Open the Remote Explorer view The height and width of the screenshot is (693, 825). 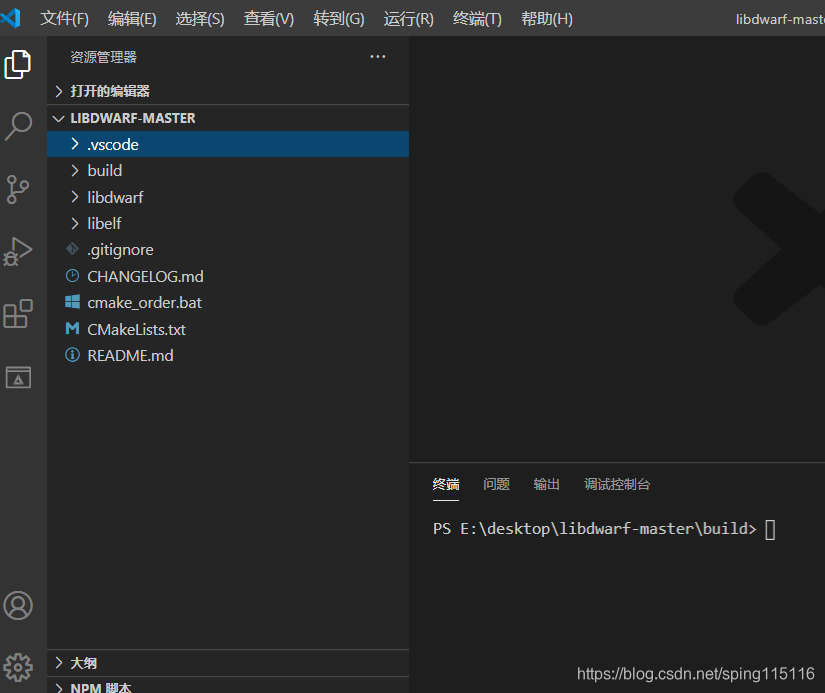(17, 377)
